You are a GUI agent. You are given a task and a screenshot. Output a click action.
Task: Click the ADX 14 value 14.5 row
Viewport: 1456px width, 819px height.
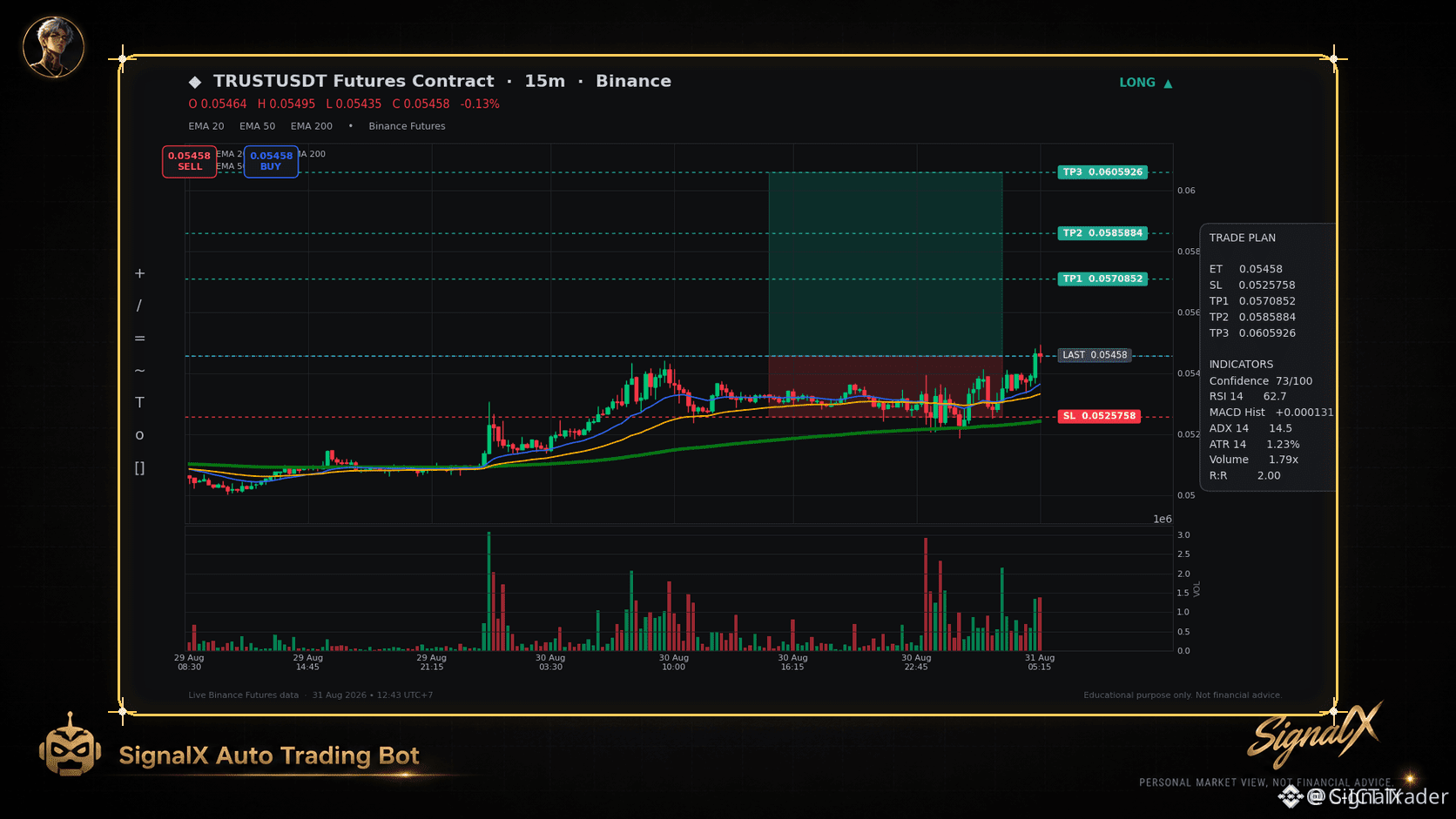point(1250,428)
